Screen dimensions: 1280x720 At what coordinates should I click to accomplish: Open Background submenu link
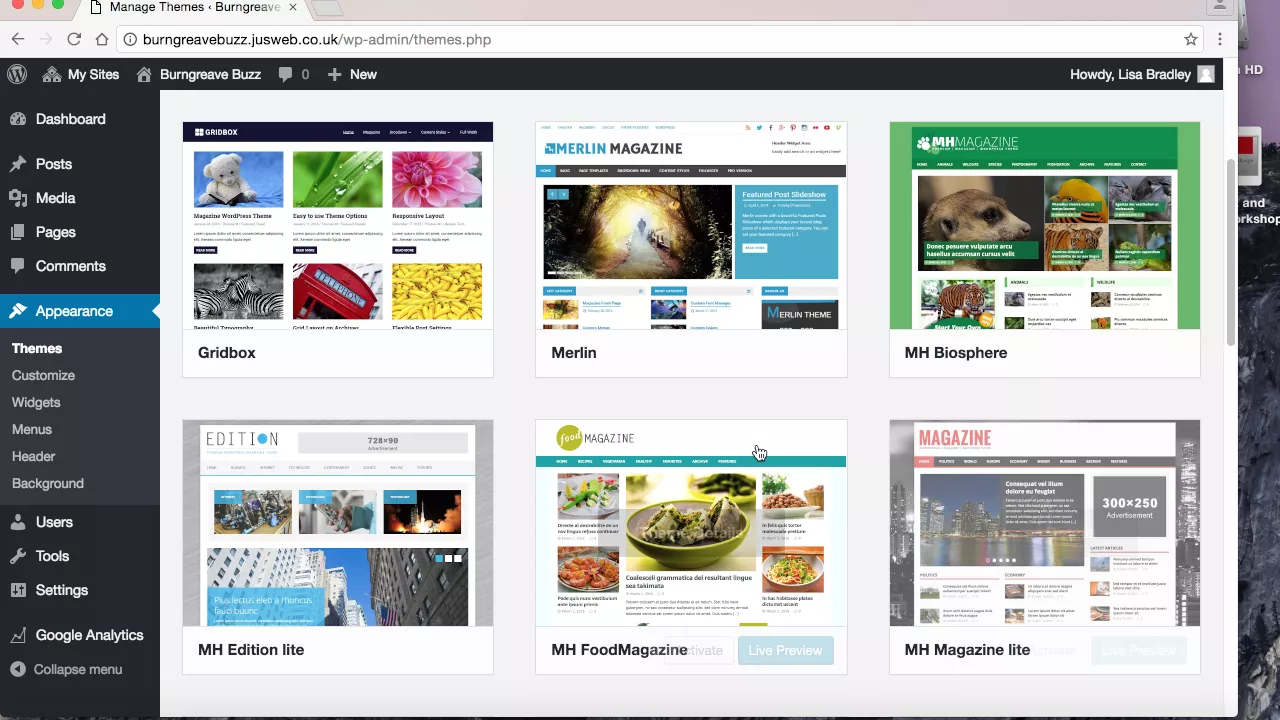[x=48, y=483]
